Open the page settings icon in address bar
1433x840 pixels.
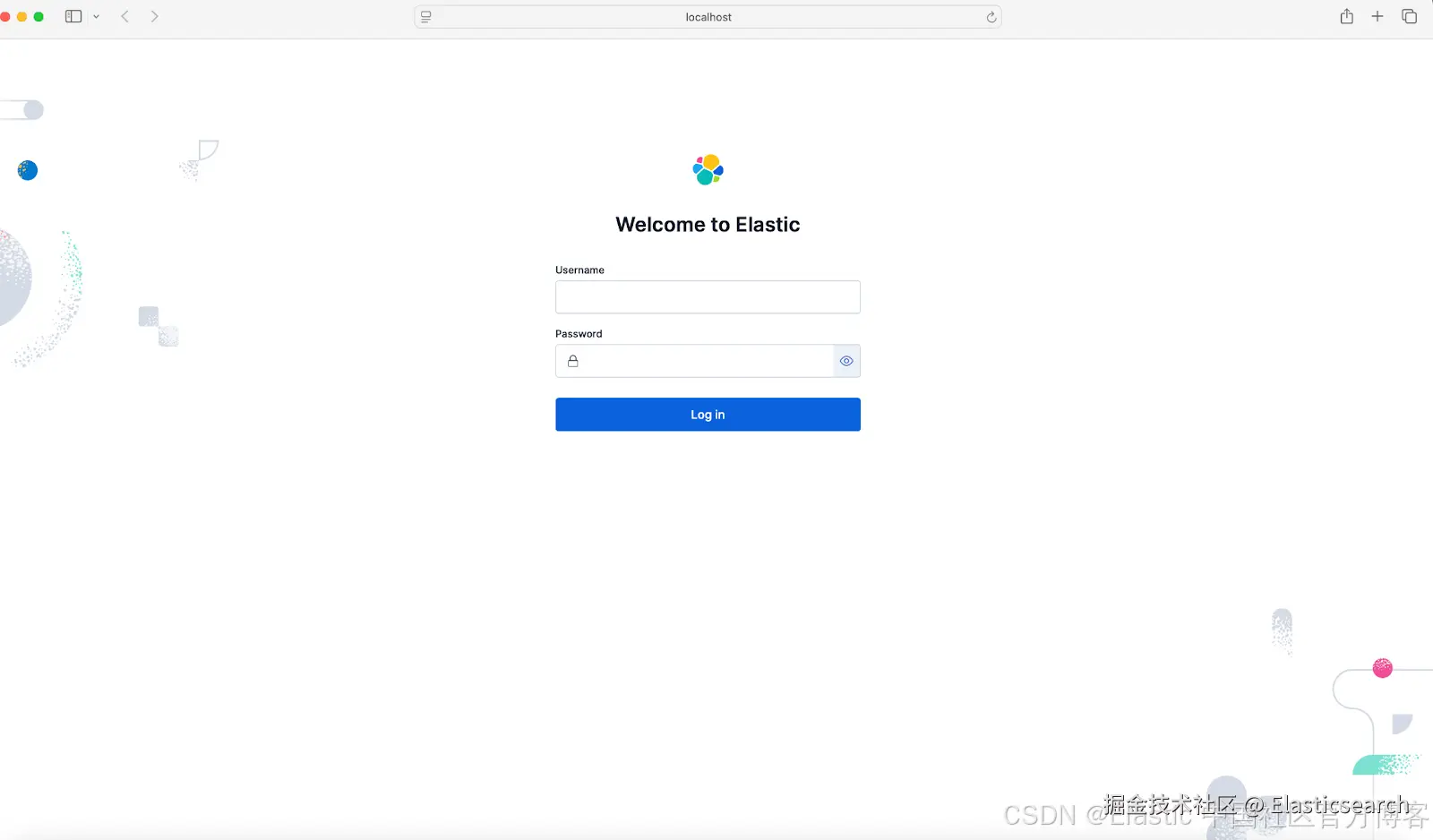(x=426, y=17)
